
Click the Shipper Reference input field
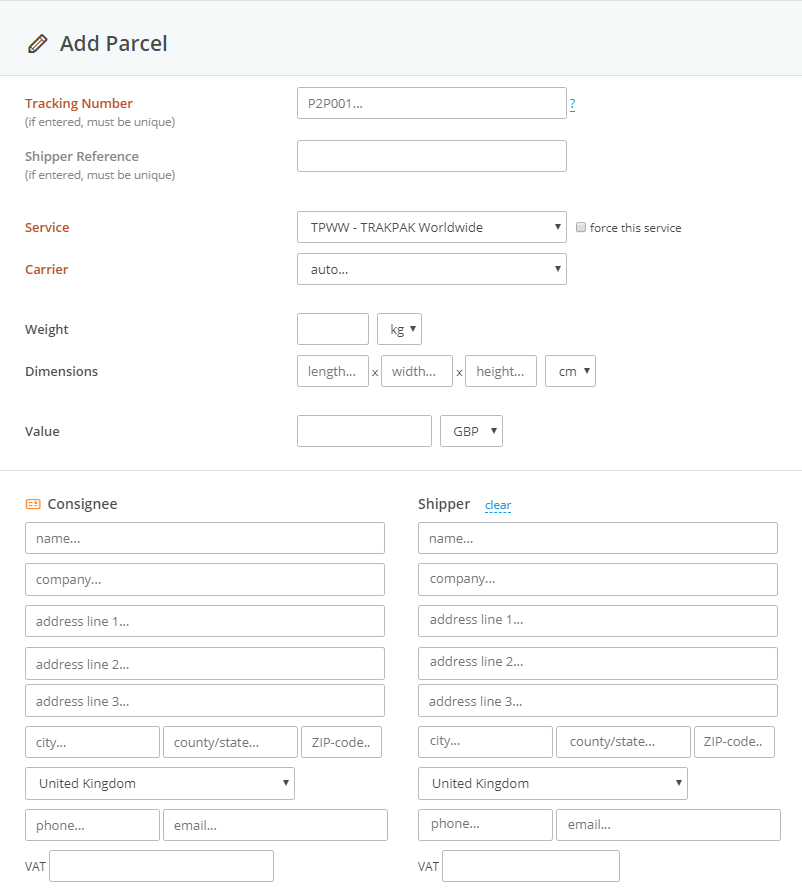click(x=431, y=156)
